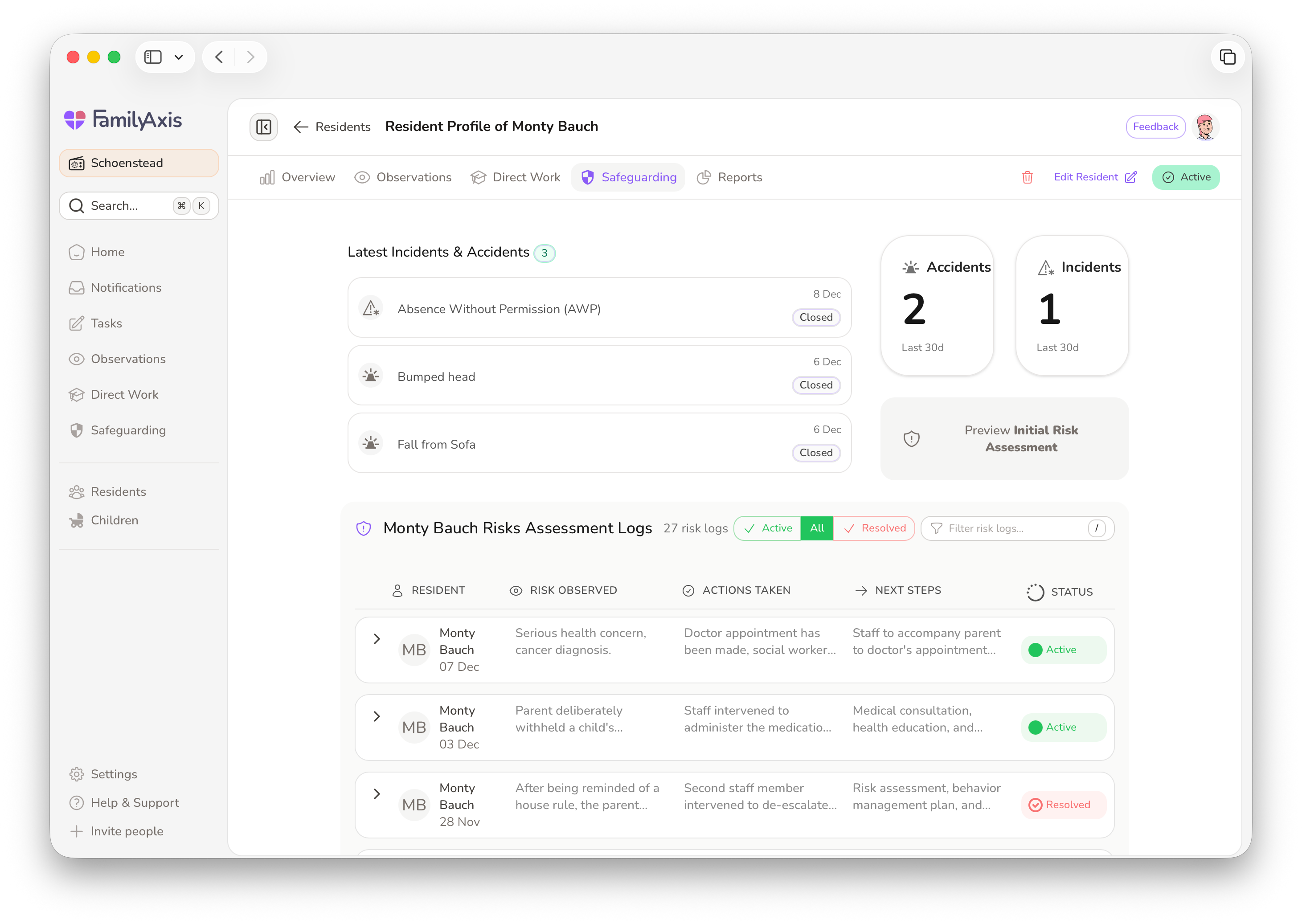Switch to the Observations profile tab
The image size is (1302, 924).
coord(403,177)
